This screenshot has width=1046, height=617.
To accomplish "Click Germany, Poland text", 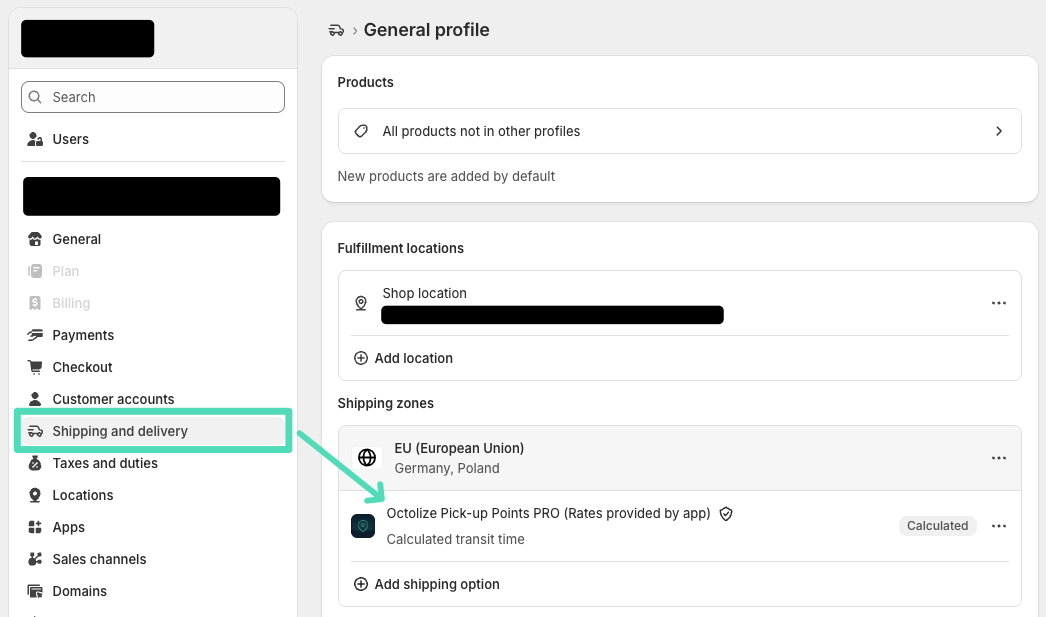I will pyautogui.click(x=447, y=468).
